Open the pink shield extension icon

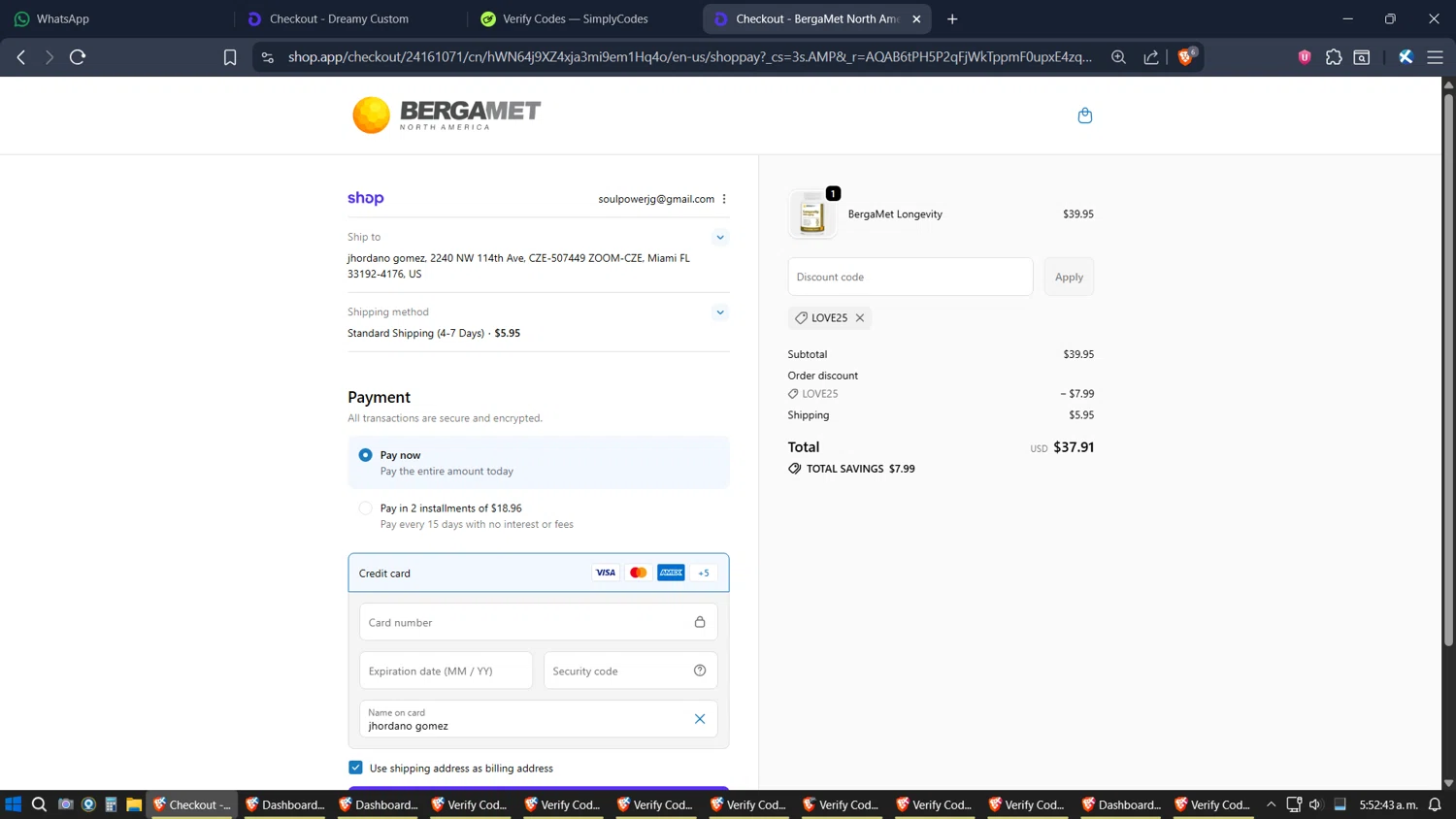tap(1305, 57)
